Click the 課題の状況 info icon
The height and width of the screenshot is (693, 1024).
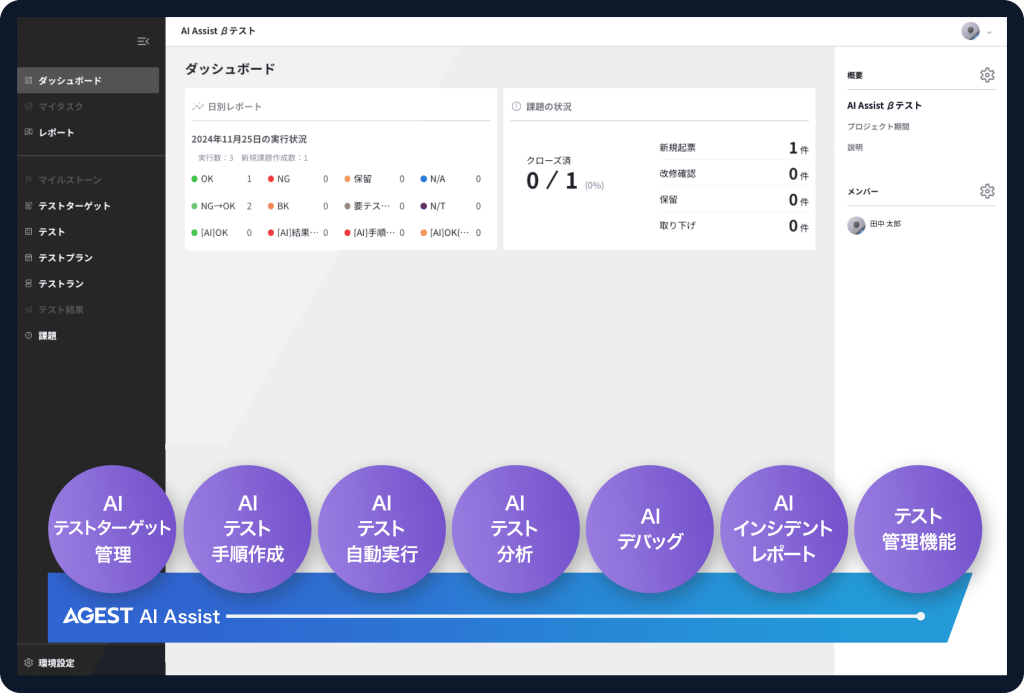516,106
